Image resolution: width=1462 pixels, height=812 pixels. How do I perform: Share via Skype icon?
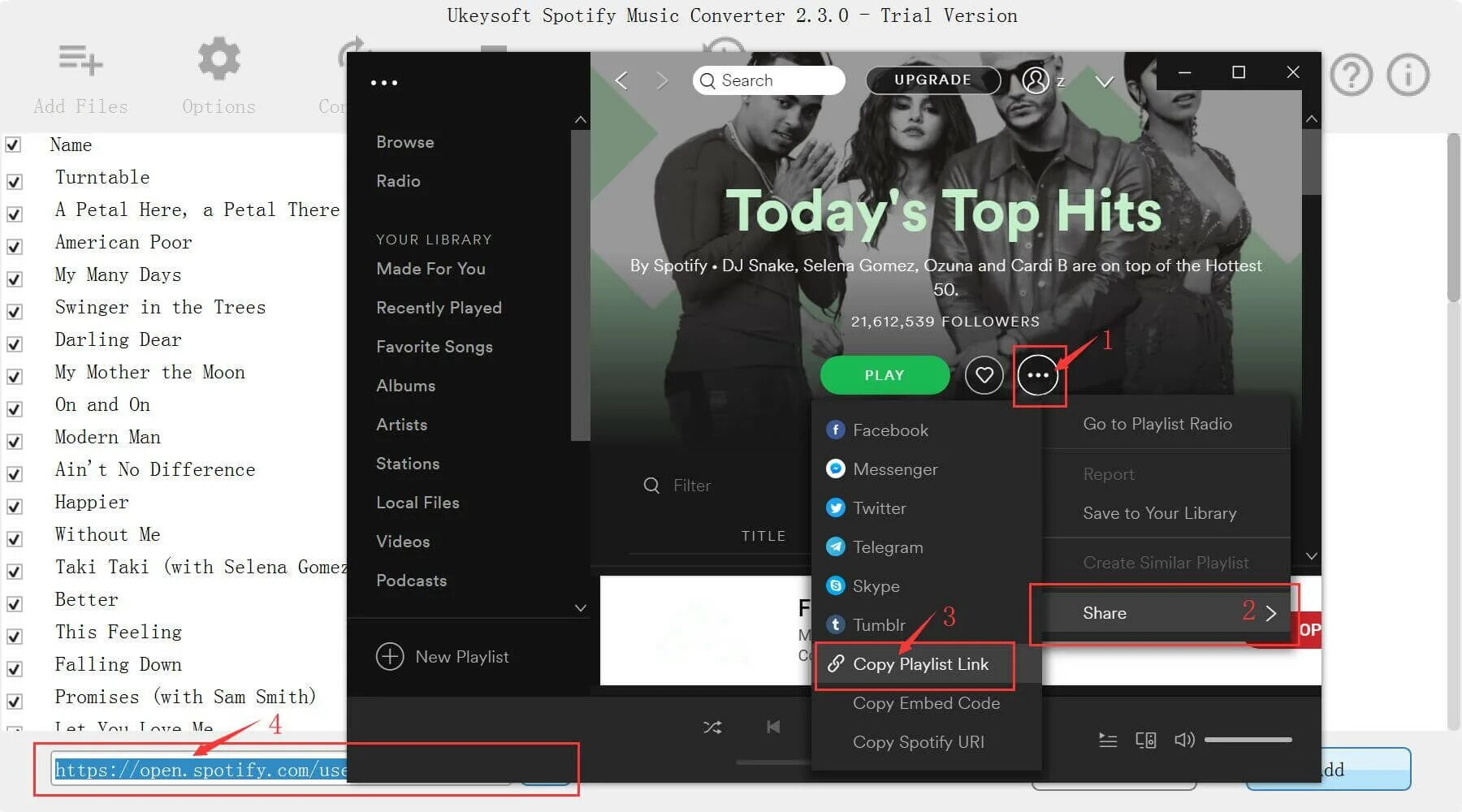835,585
